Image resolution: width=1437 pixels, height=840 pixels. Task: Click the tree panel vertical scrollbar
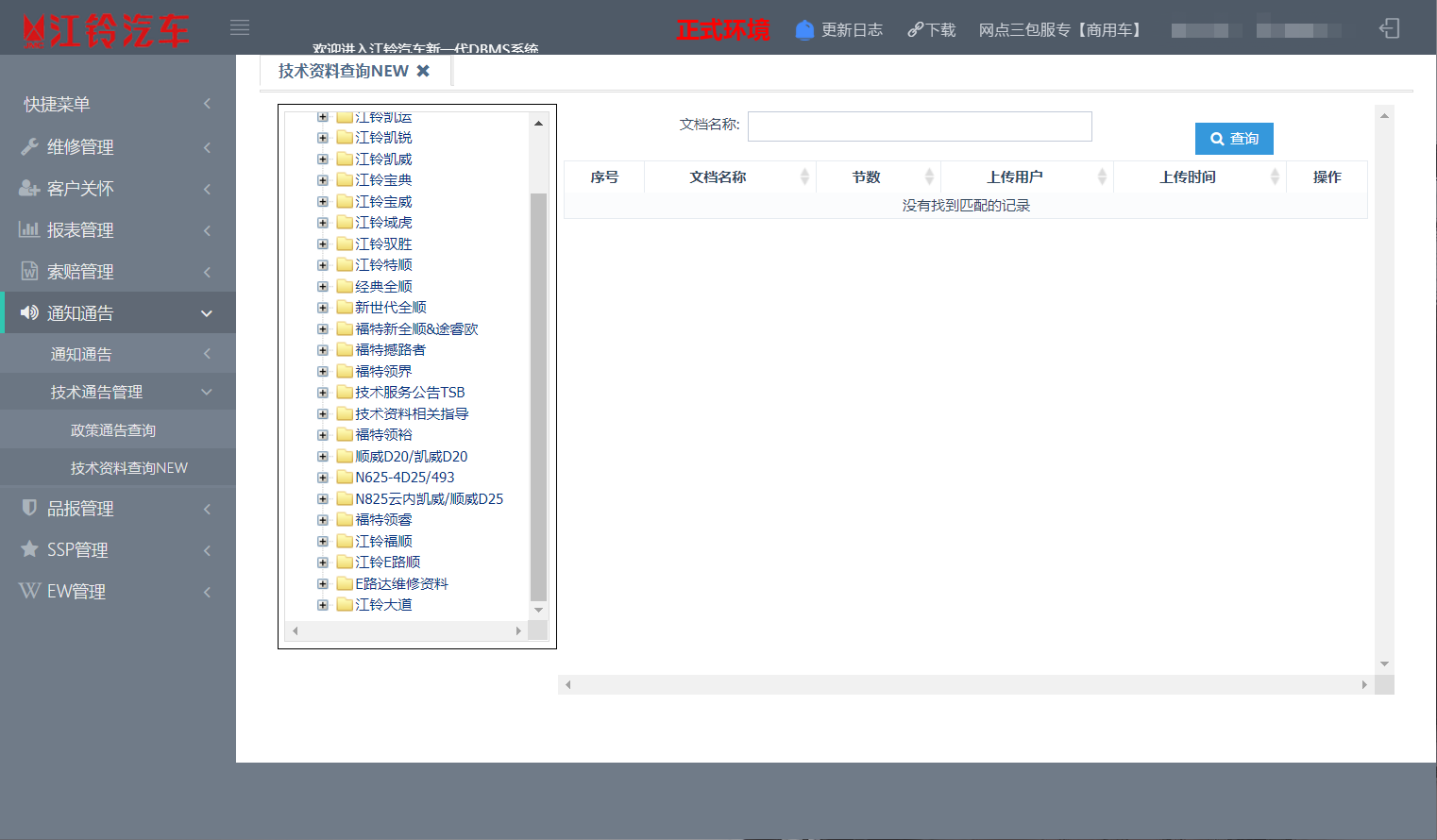pyautogui.click(x=538, y=396)
